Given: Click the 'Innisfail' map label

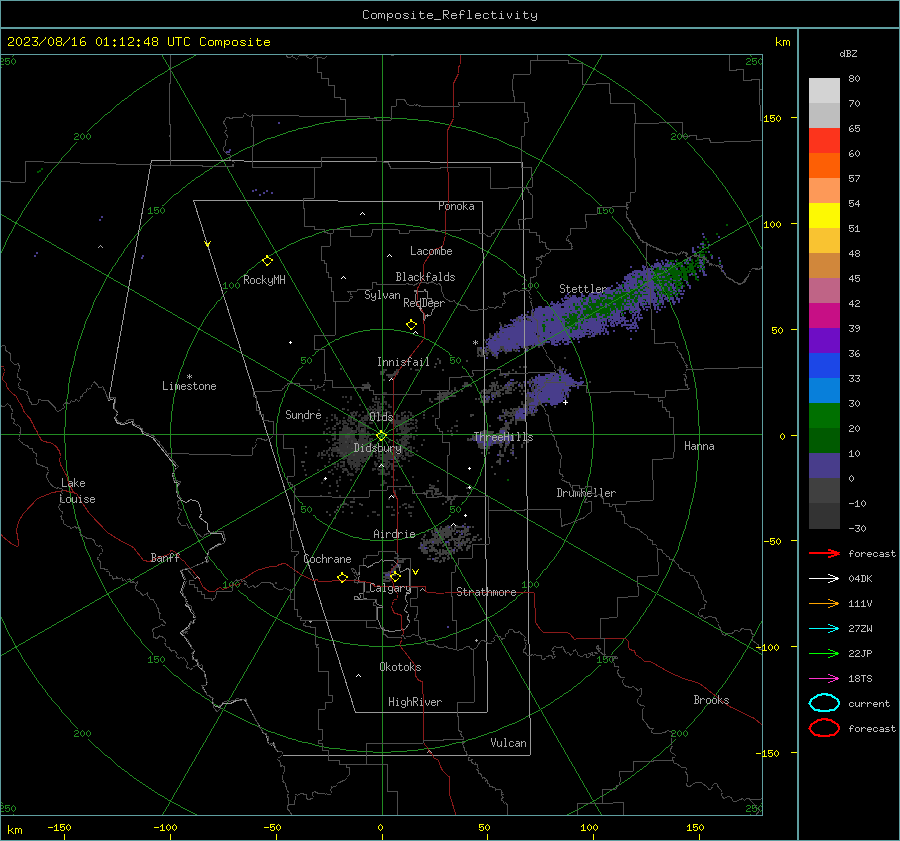Looking at the screenshot, I should pos(403,362).
